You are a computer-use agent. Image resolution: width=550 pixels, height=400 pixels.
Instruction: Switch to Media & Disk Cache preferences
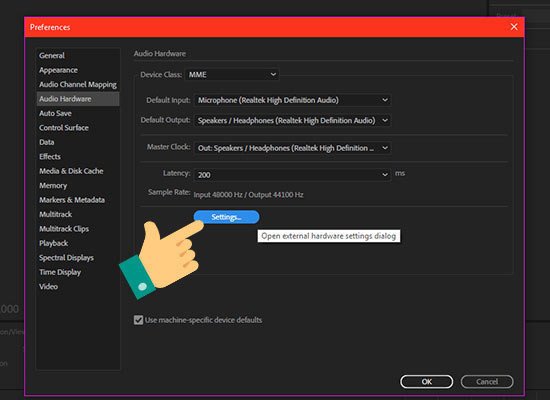(71, 171)
